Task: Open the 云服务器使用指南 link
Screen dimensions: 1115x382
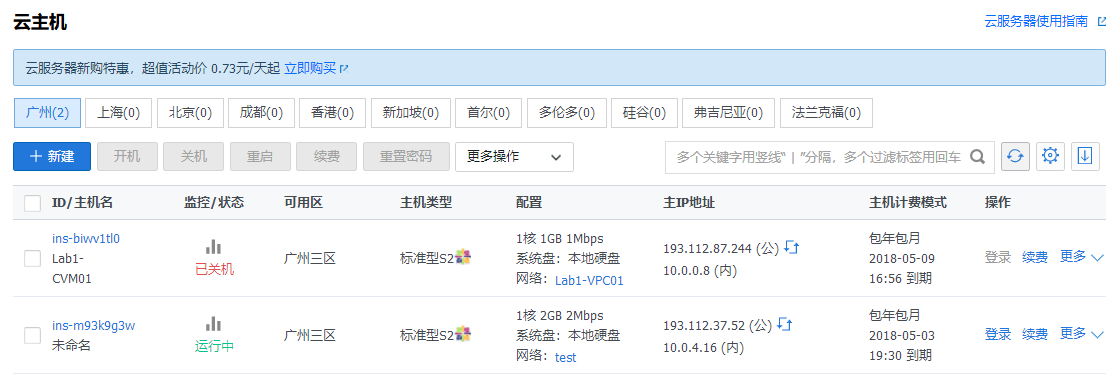Action: click(x=1036, y=21)
